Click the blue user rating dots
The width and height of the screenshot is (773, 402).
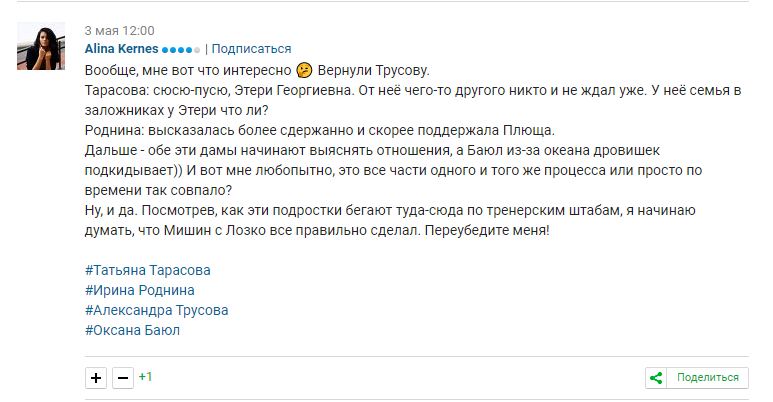coord(181,49)
